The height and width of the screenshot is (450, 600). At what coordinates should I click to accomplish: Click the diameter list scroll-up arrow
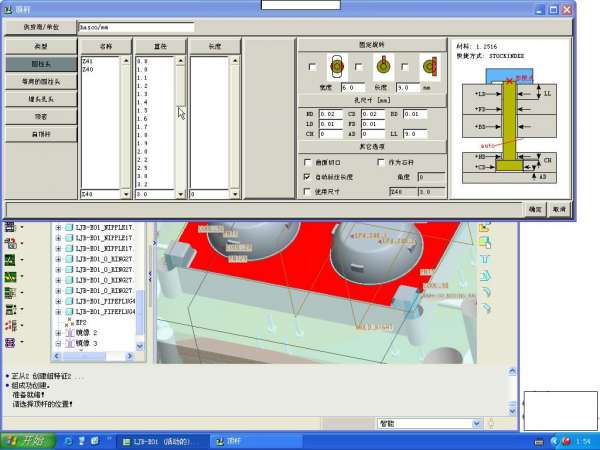[x=180, y=61]
